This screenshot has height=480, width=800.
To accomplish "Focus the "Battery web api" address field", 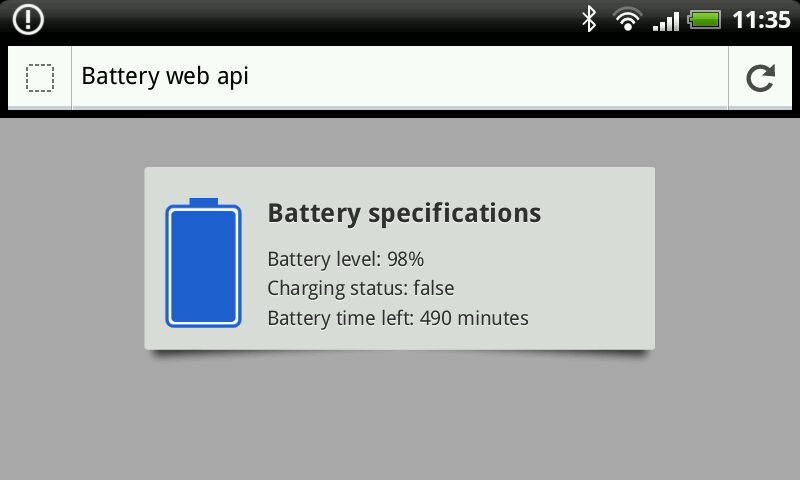I will click(399, 77).
